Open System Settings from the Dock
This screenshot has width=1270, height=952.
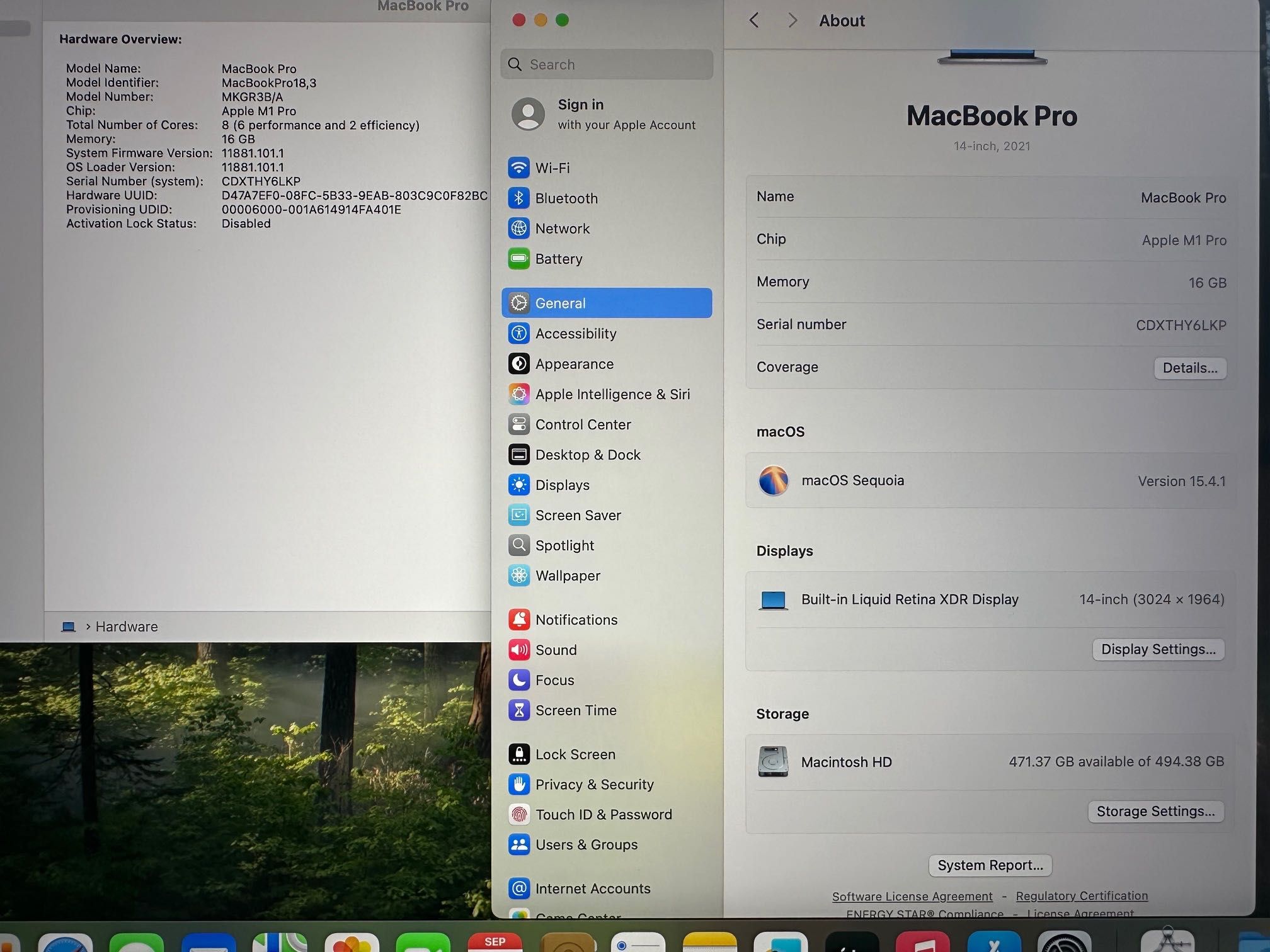pos(1065,942)
